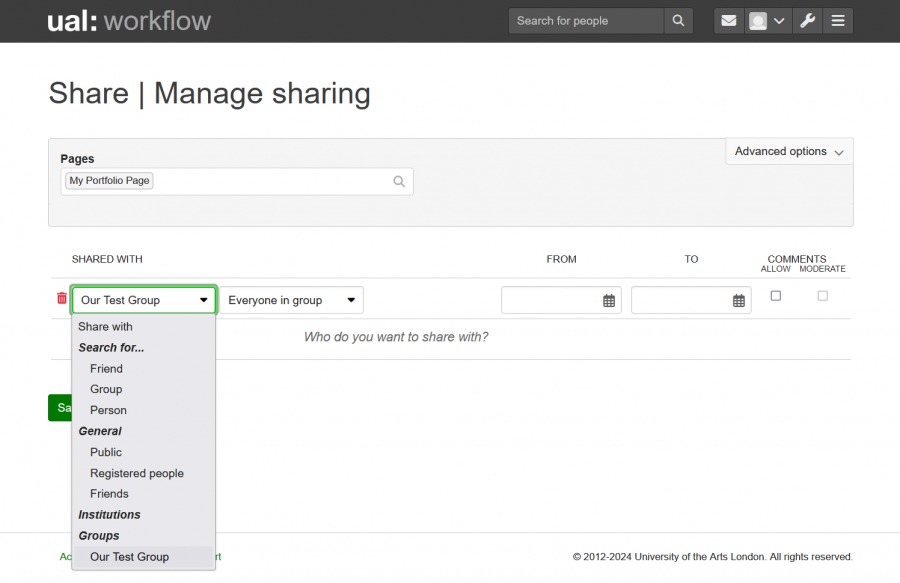Image resolution: width=900 pixels, height=583 pixels.
Task: Open the Everyone in group dropdown
Action: [290, 299]
